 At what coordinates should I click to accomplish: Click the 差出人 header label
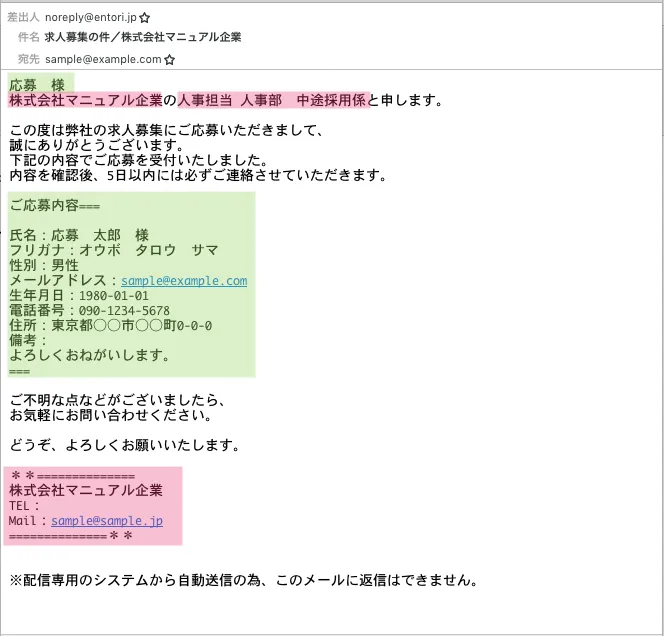pos(23,18)
